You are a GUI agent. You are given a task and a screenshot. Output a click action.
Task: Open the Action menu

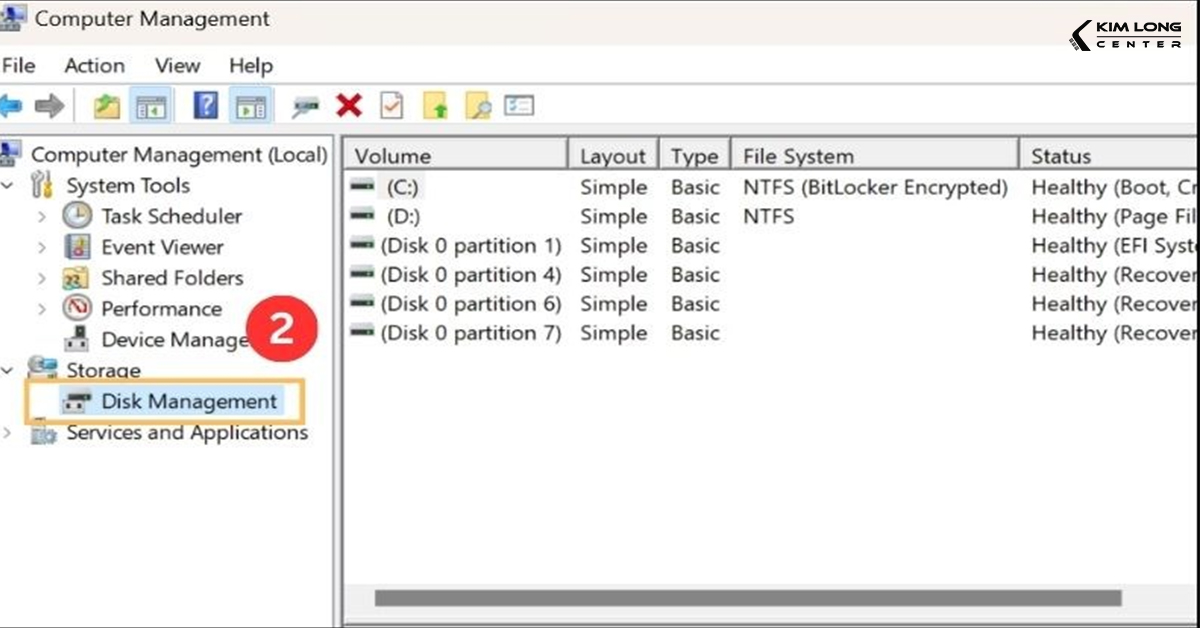(x=94, y=66)
